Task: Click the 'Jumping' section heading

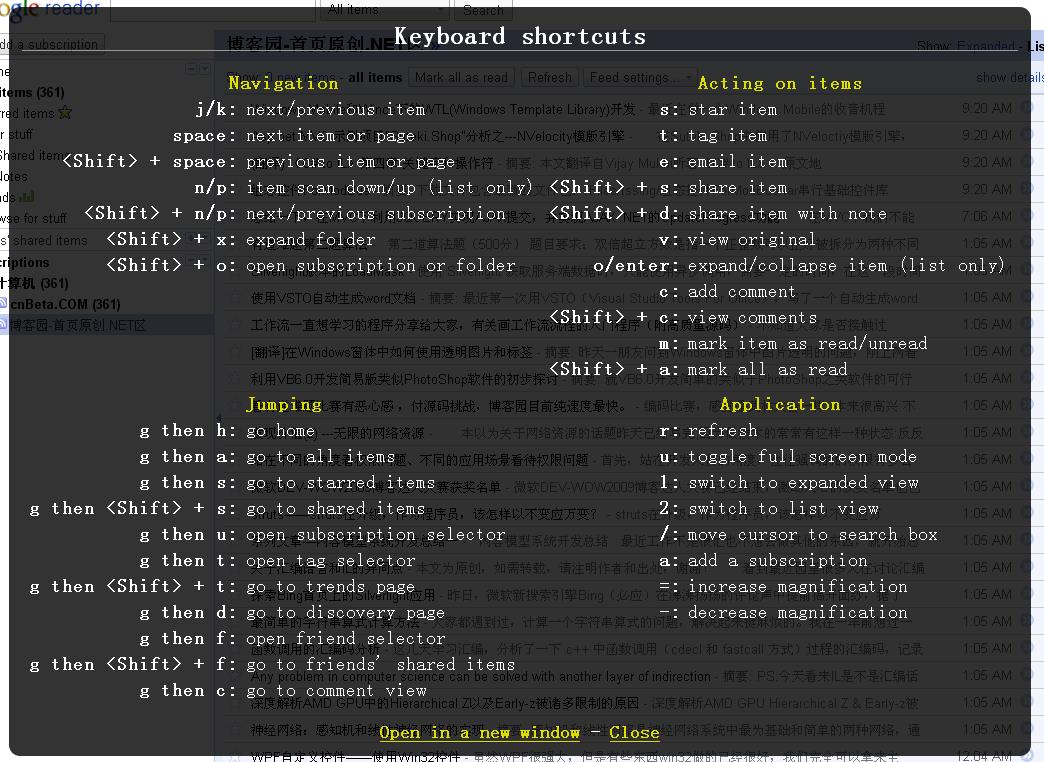Action: point(284,404)
